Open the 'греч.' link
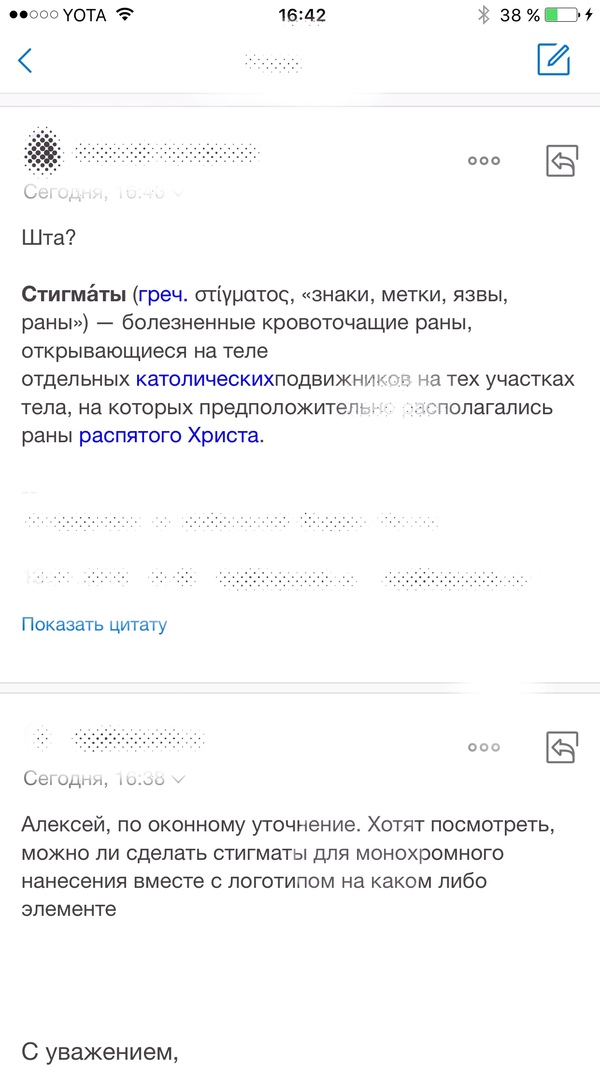Screen dimensions: 600x1066 [x=164, y=296]
